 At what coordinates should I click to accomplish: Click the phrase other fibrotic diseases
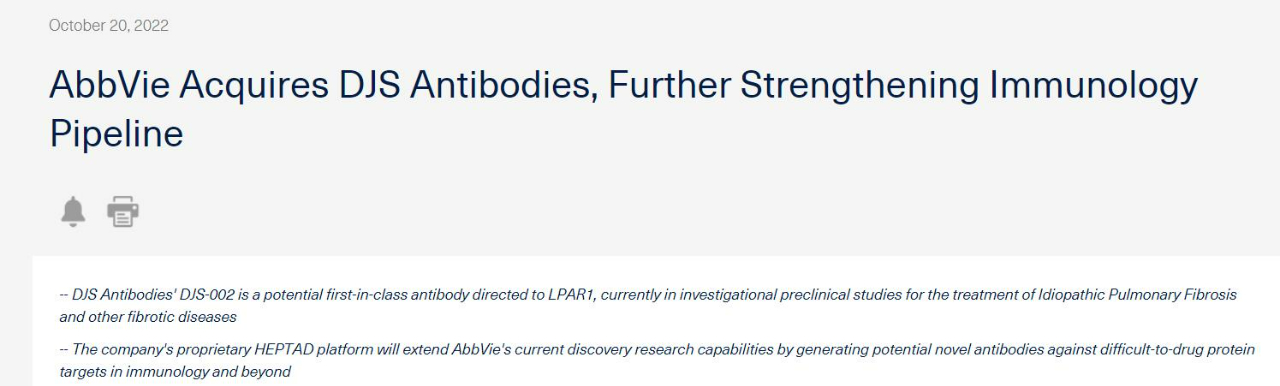pos(161,316)
